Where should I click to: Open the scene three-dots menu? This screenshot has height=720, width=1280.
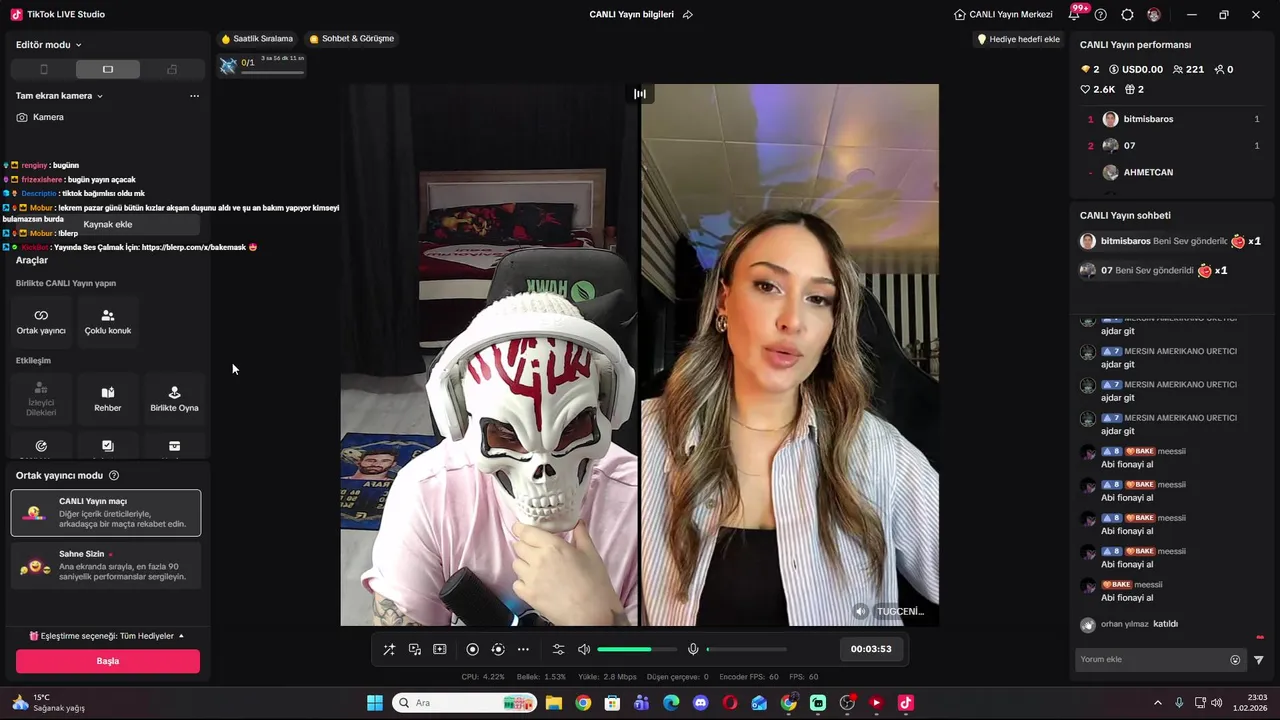tap(194, 96)
